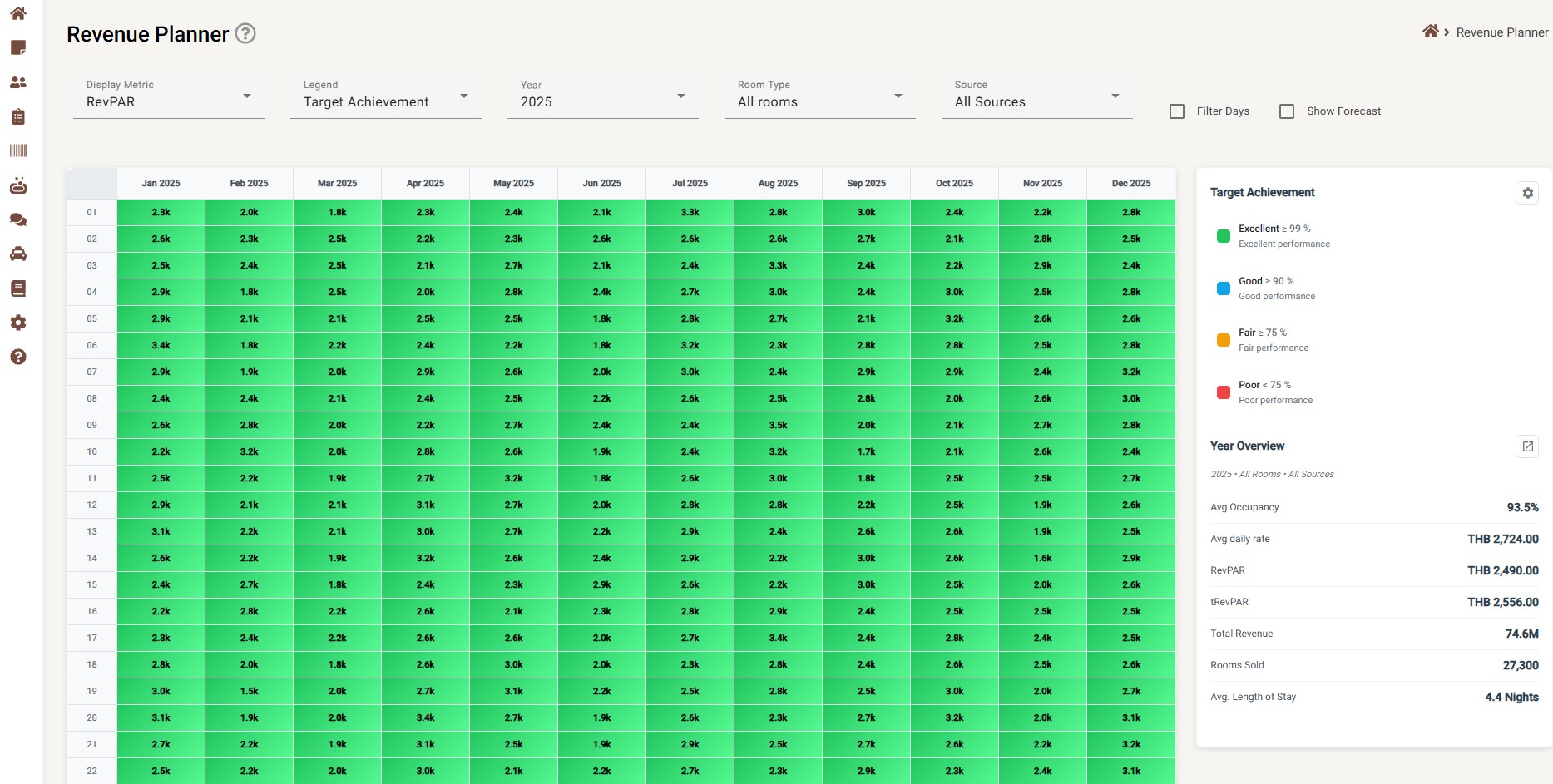Click the taxi icon in sidebar
This screenshot has width=1553, height=784.
pos(18,254)
